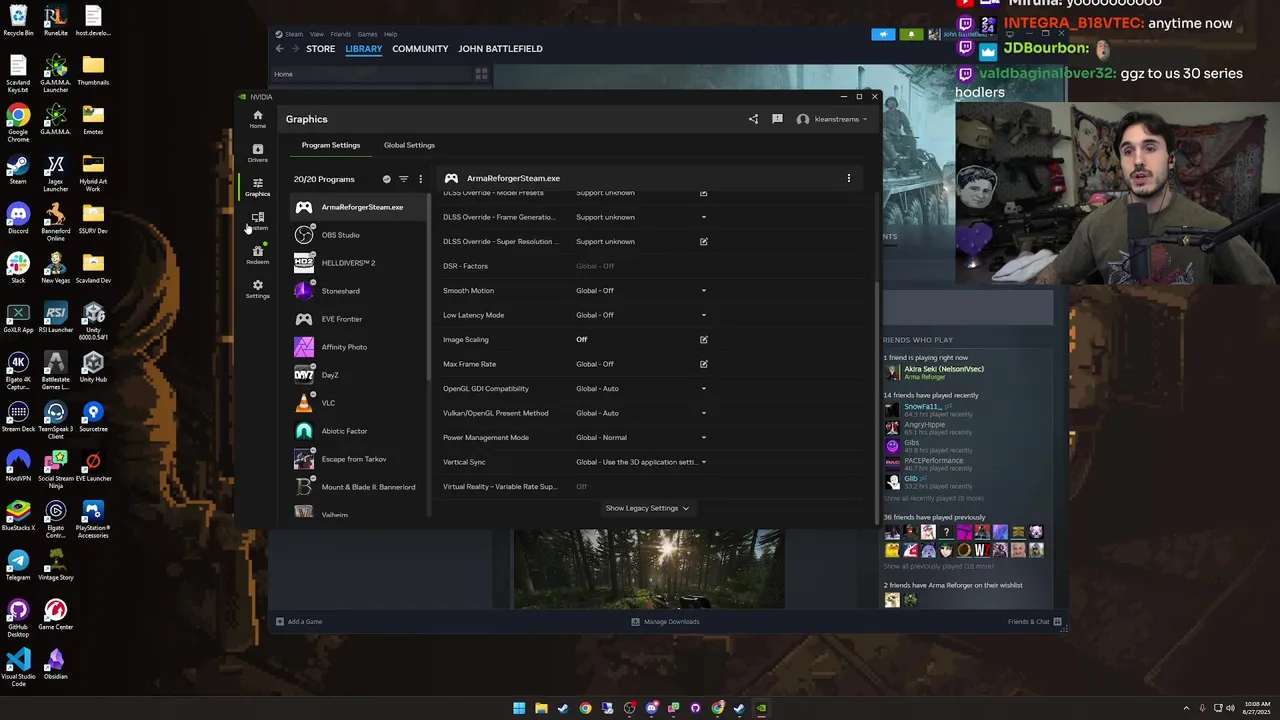The image size is (1280, 720).
Task: Open Chrome from the taskbar
Action: coord(585,708)
